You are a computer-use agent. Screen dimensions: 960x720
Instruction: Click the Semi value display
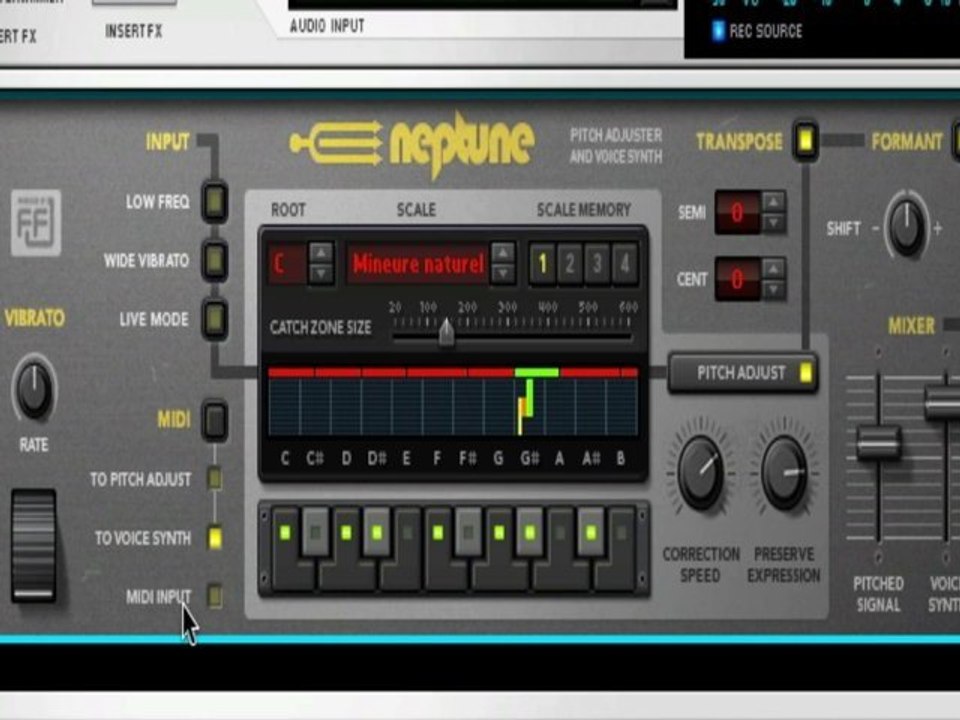(738, 212)
